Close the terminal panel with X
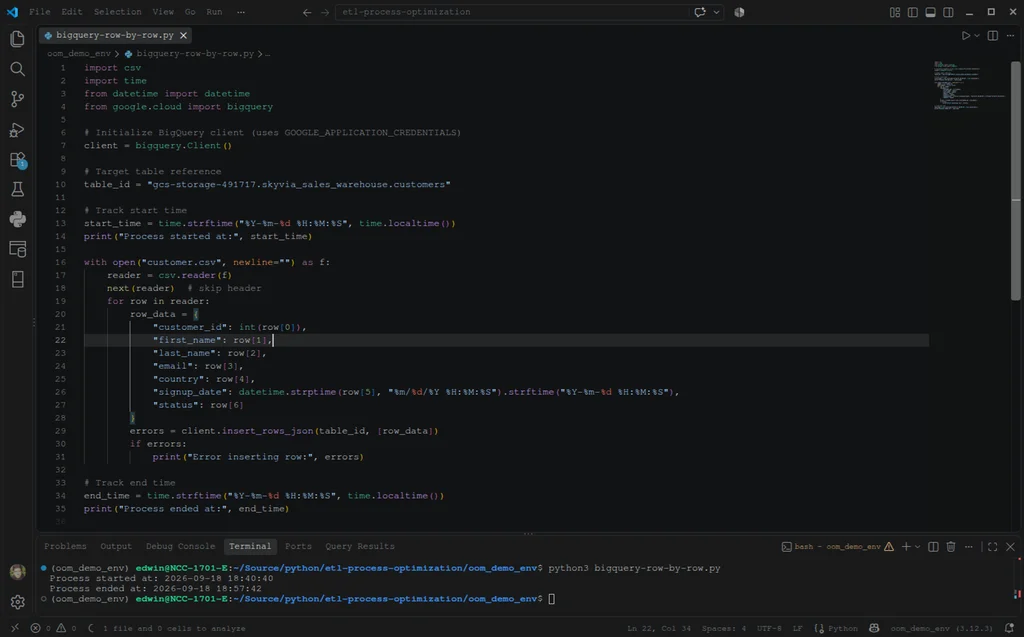 (x=1010, y=547)
